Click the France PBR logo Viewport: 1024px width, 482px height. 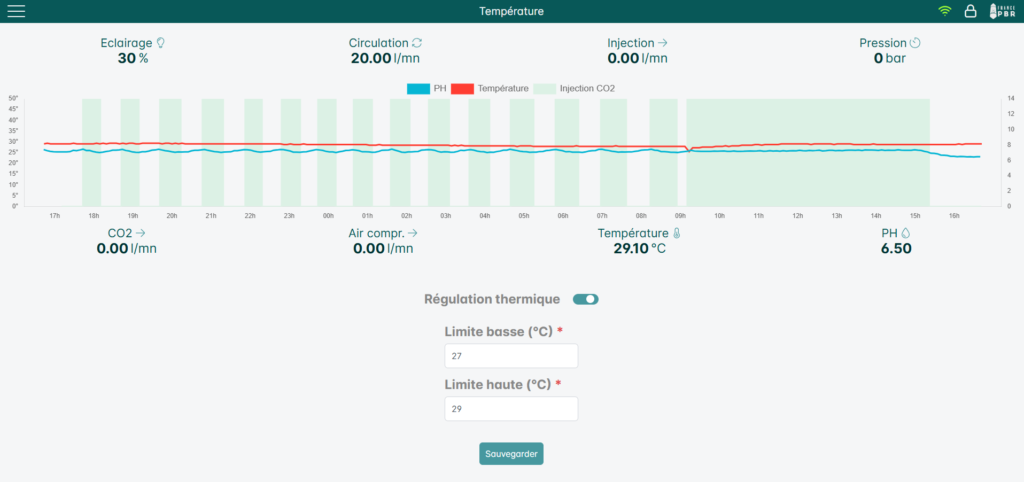tap(1002, 11)
